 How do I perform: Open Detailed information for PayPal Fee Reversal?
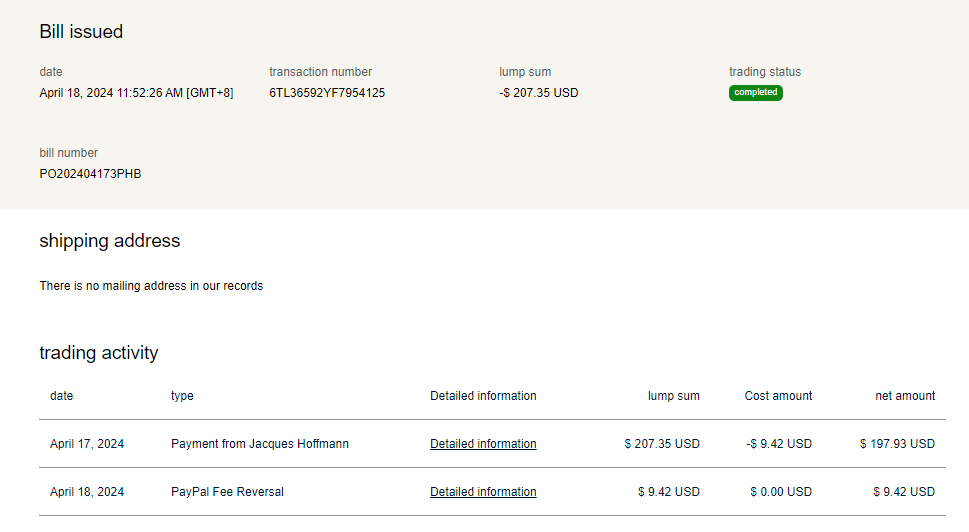(x=483, y=492)
